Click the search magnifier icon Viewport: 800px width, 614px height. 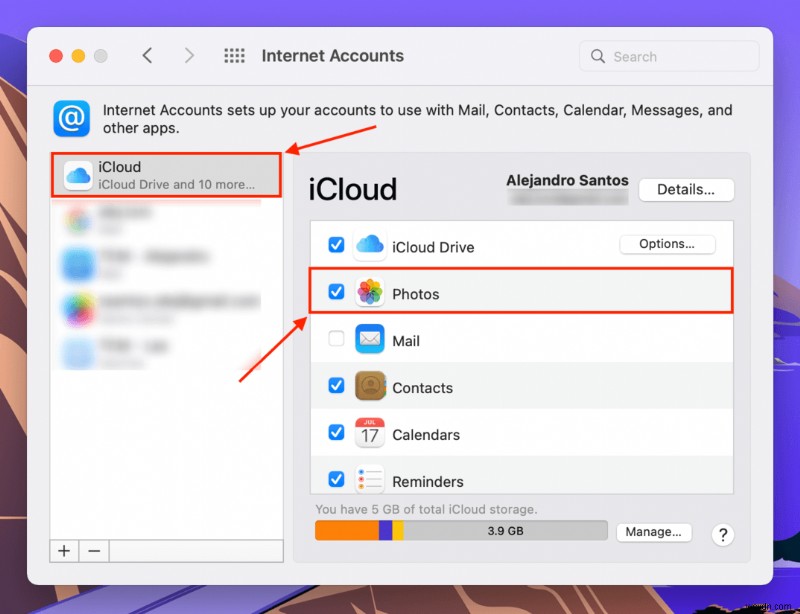[597, 56]
